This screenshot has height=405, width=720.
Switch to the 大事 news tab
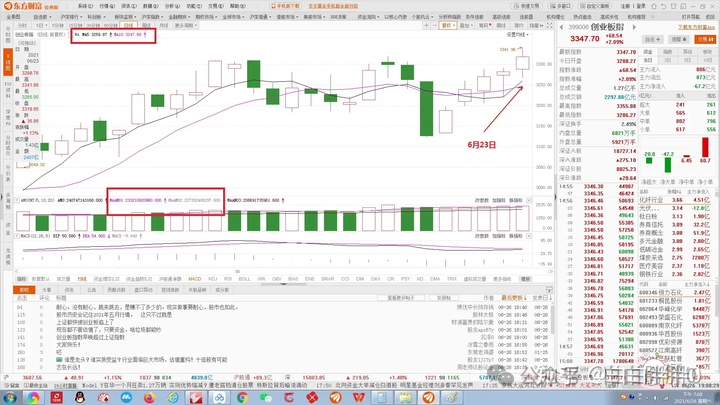[x=46, y=290]
